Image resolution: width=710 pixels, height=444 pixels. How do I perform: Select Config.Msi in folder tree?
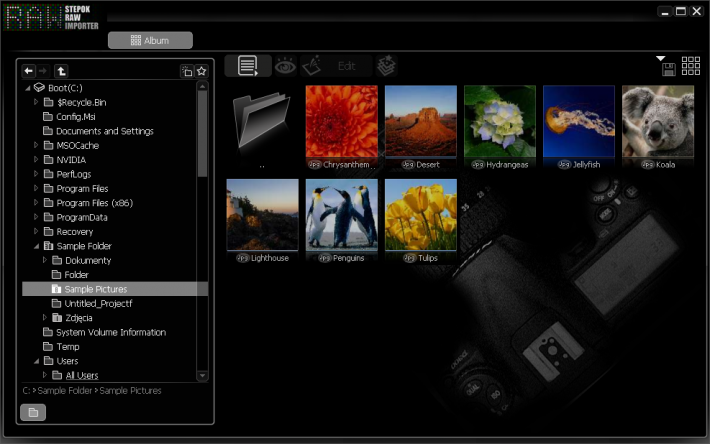pyautogui.click(x=76, y=117)
